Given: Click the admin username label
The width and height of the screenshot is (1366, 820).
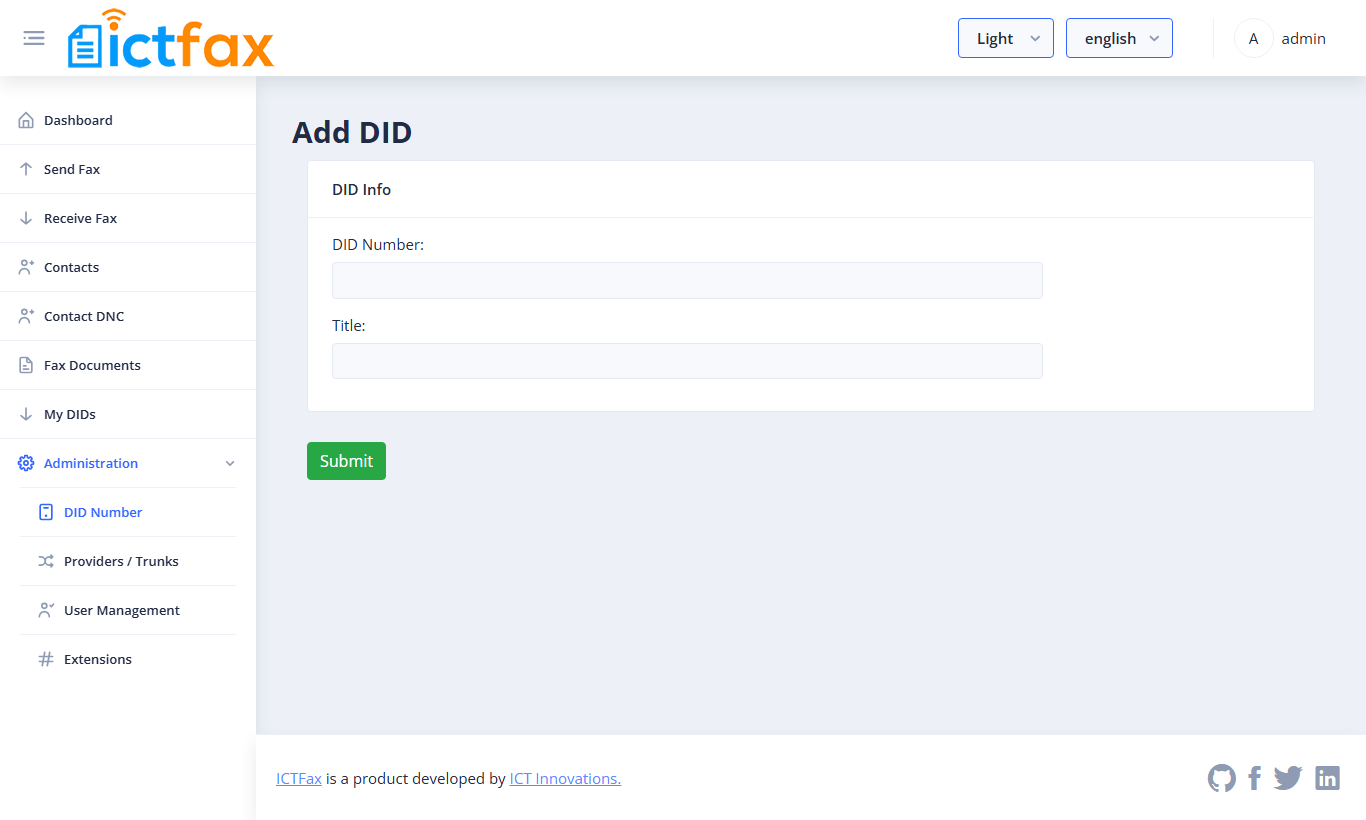Looking at the screenshot, I should pyautogui.click(x=1304, y=38).
